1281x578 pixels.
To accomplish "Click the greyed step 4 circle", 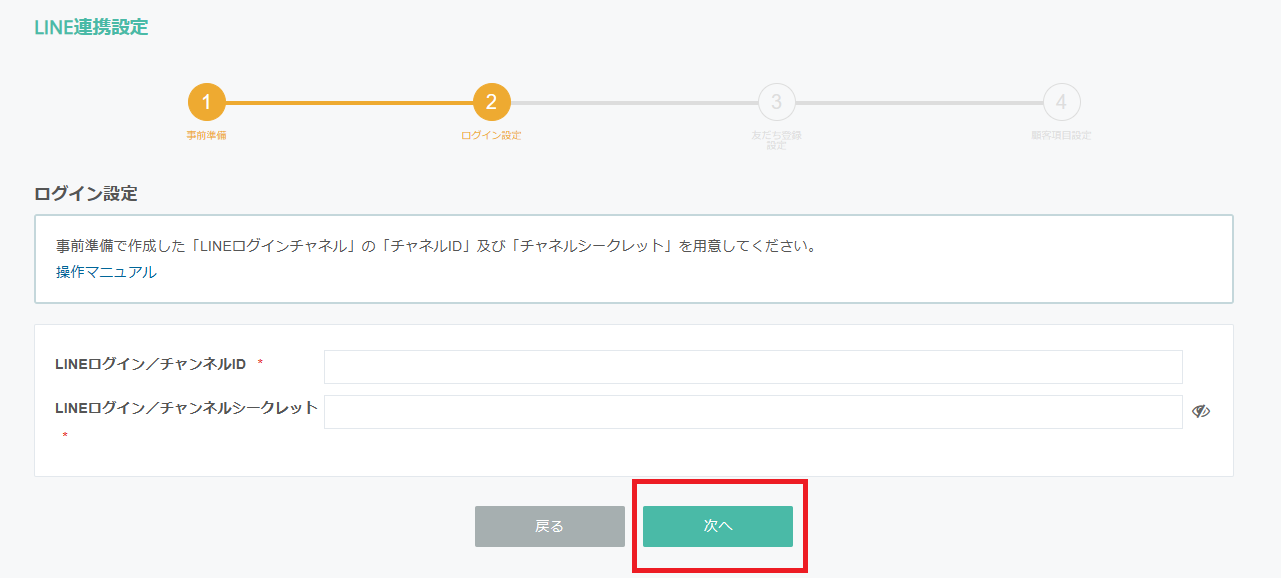I will click(x=1062, y=102).
